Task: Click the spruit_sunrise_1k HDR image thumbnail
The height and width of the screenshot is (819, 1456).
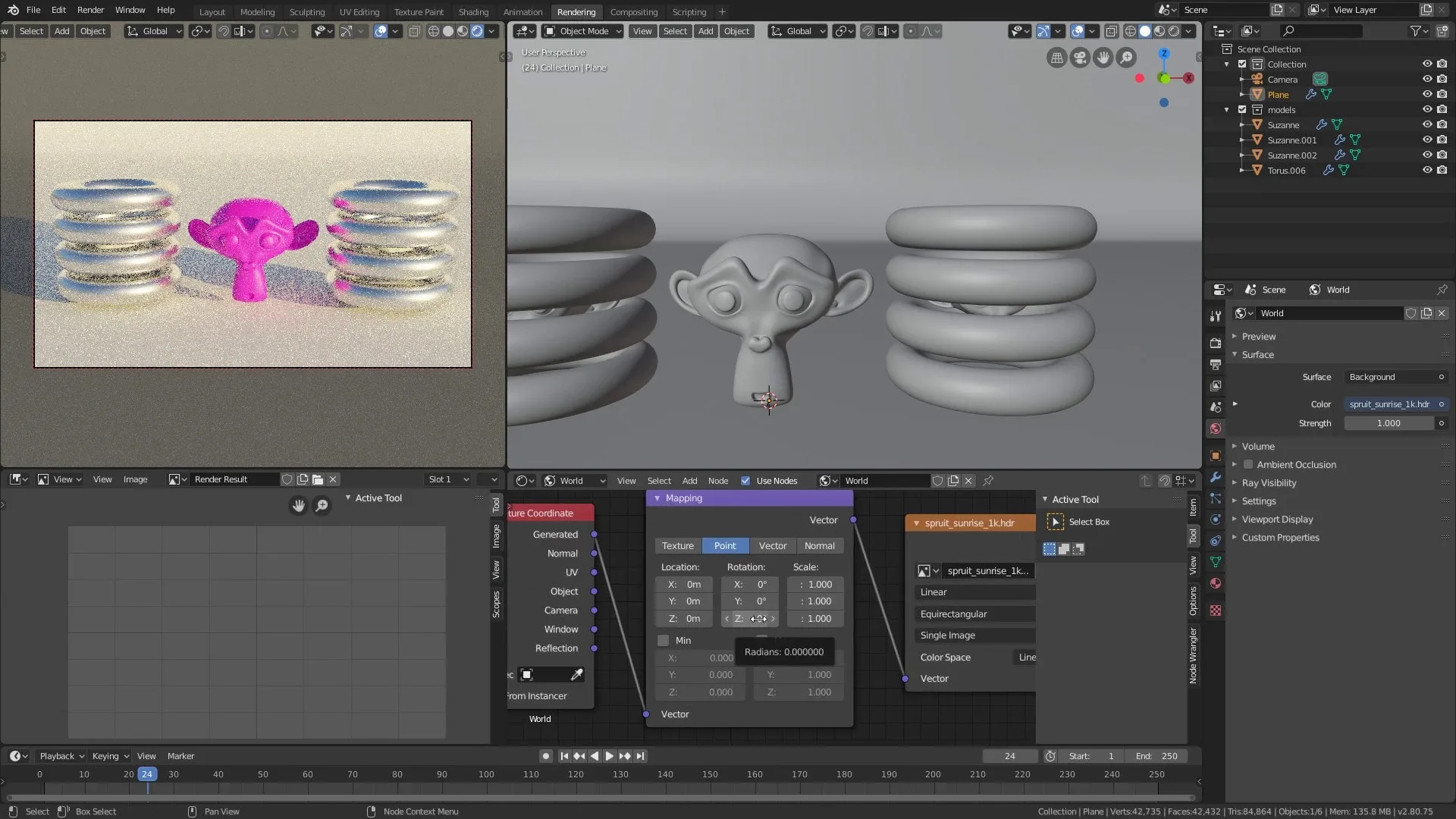Action: pos(922,571)
